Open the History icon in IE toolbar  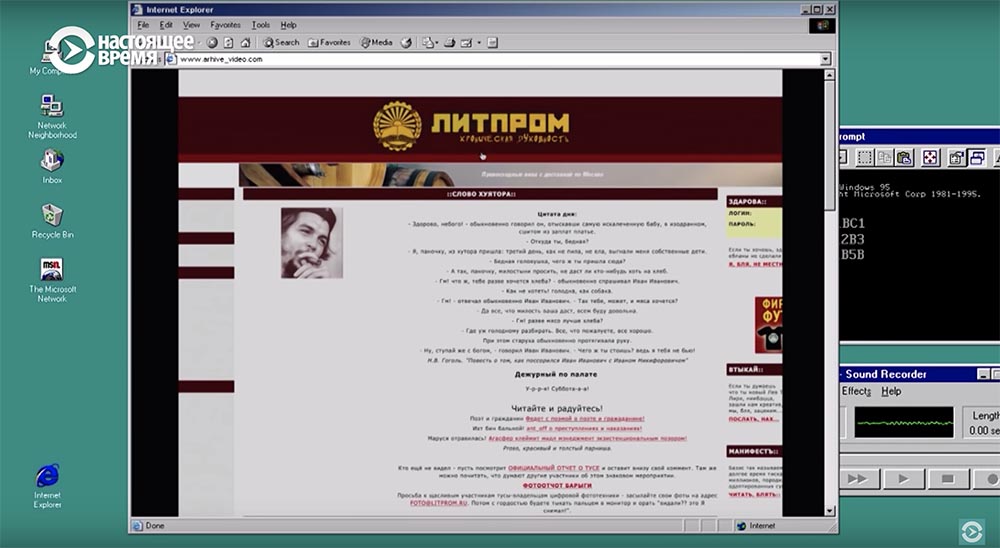click(x=406, y=43)
